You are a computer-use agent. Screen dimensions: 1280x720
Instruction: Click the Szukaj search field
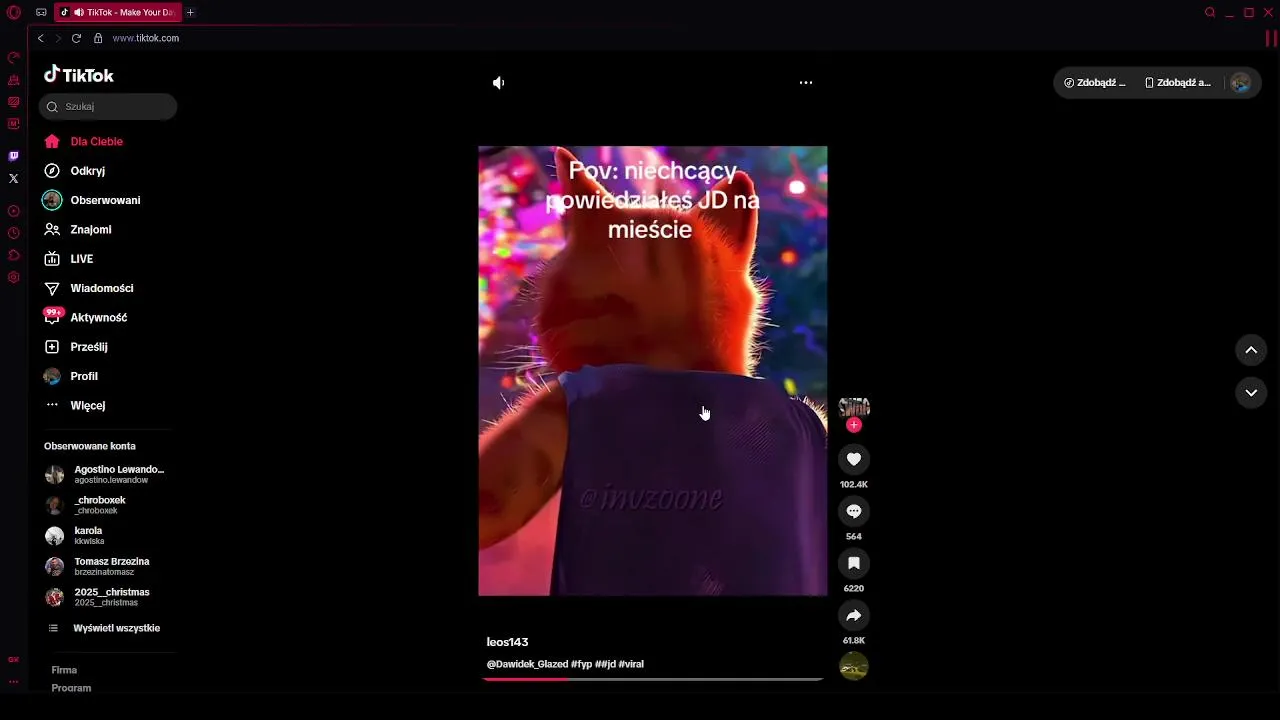coord(108,106)
